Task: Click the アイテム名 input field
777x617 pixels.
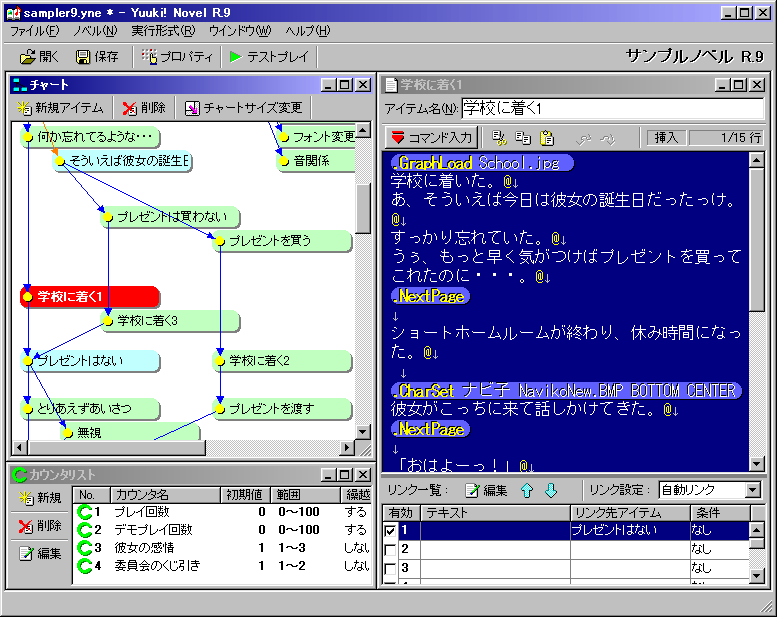Action: click(612, 108)
